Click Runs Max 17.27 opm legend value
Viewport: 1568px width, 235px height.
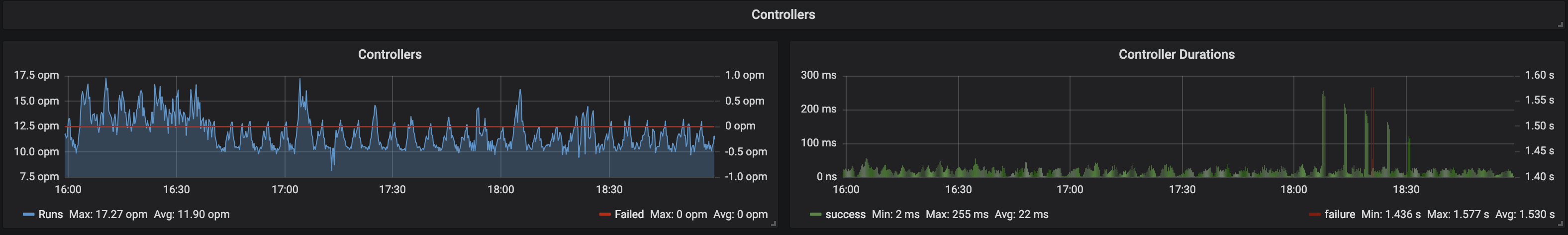coord(108,214)
